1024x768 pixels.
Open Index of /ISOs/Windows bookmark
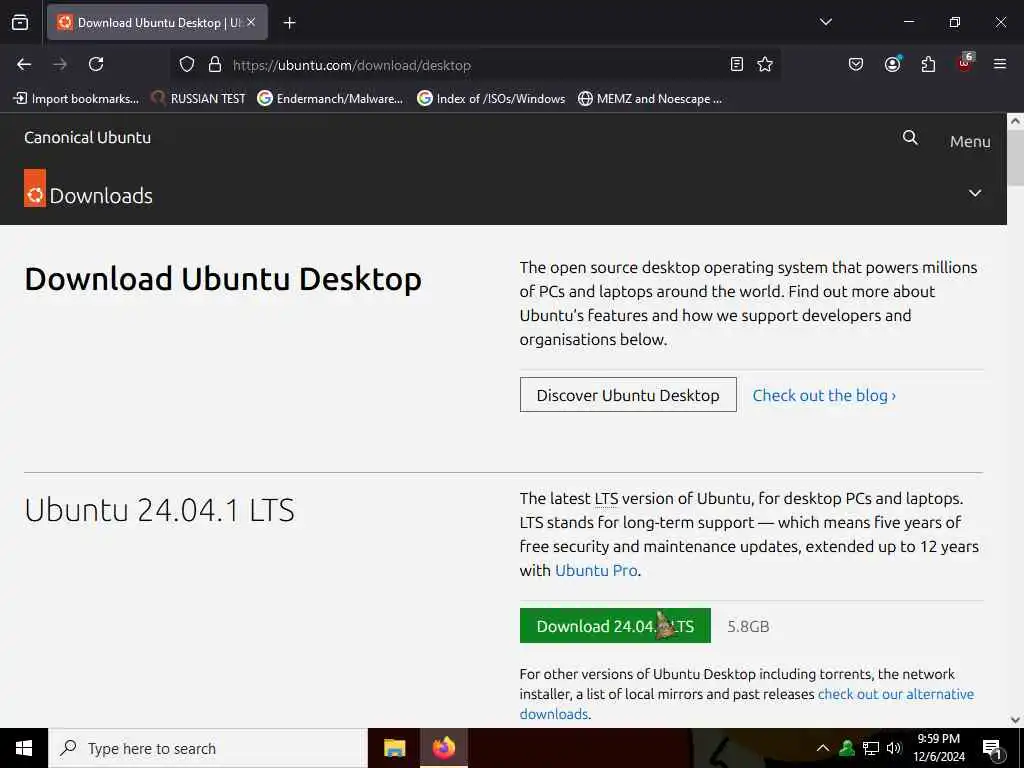[x=491, y=99]
